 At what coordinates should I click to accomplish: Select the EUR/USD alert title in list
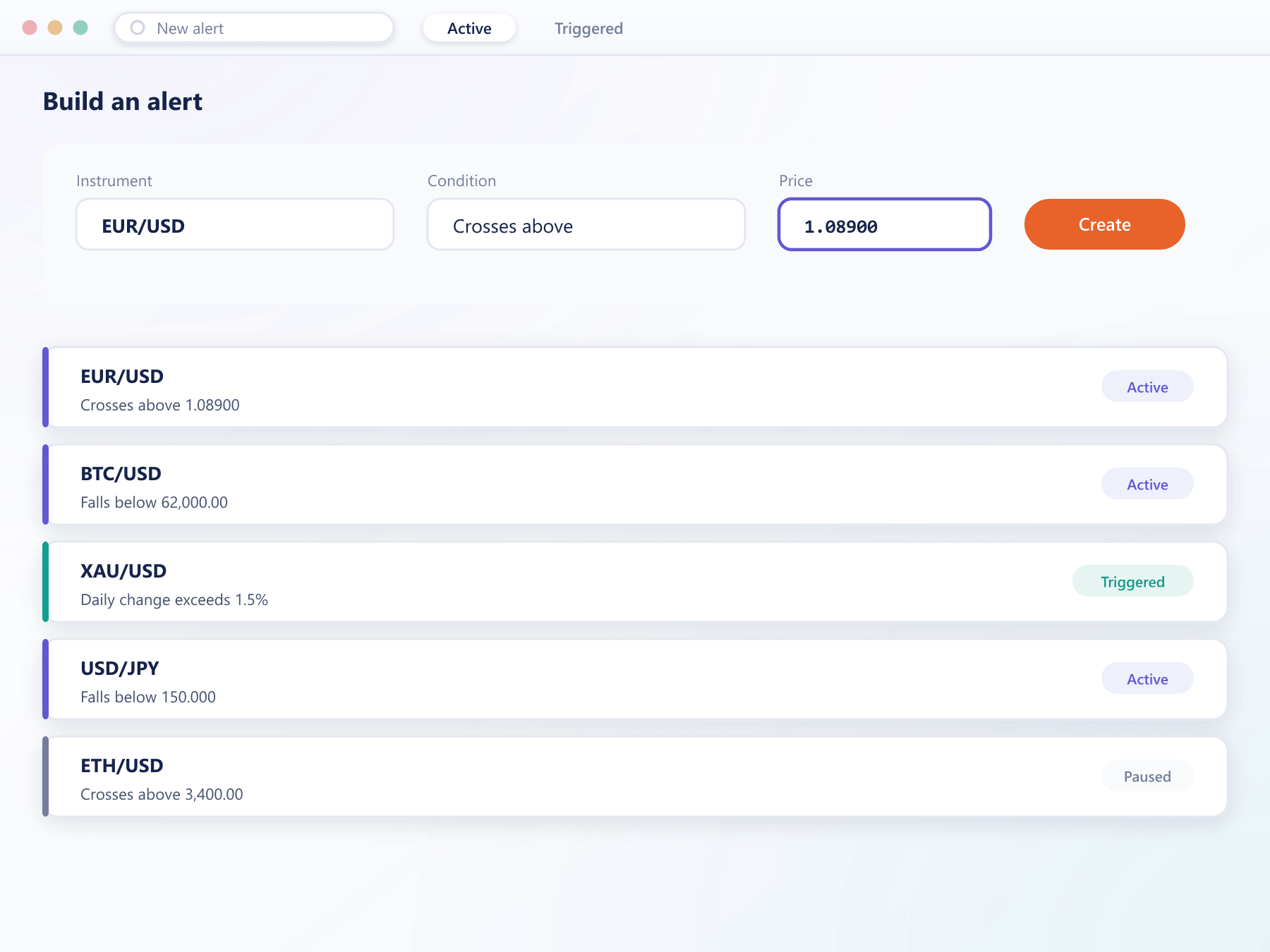[122, 377]
